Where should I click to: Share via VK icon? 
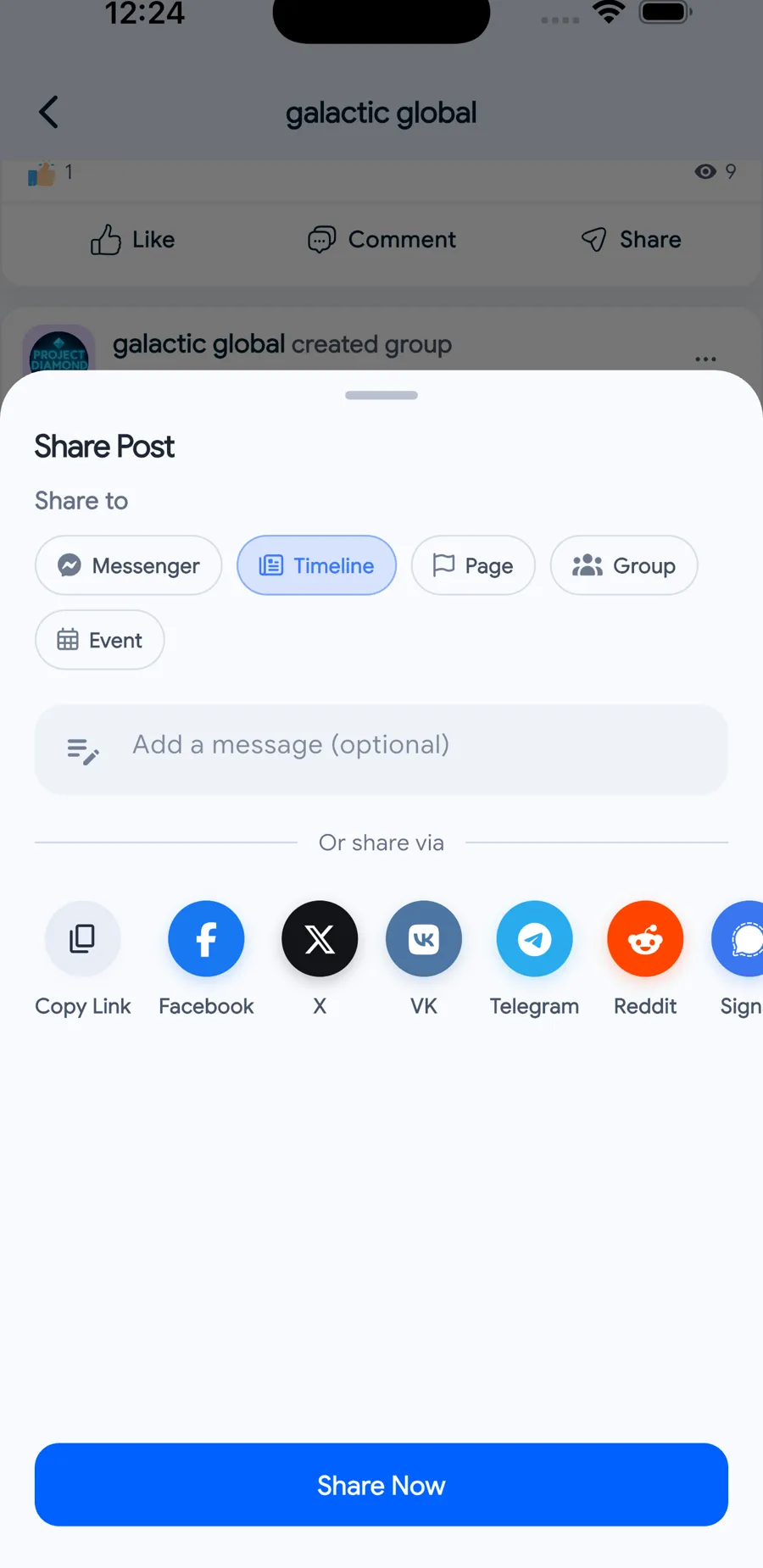424,938
